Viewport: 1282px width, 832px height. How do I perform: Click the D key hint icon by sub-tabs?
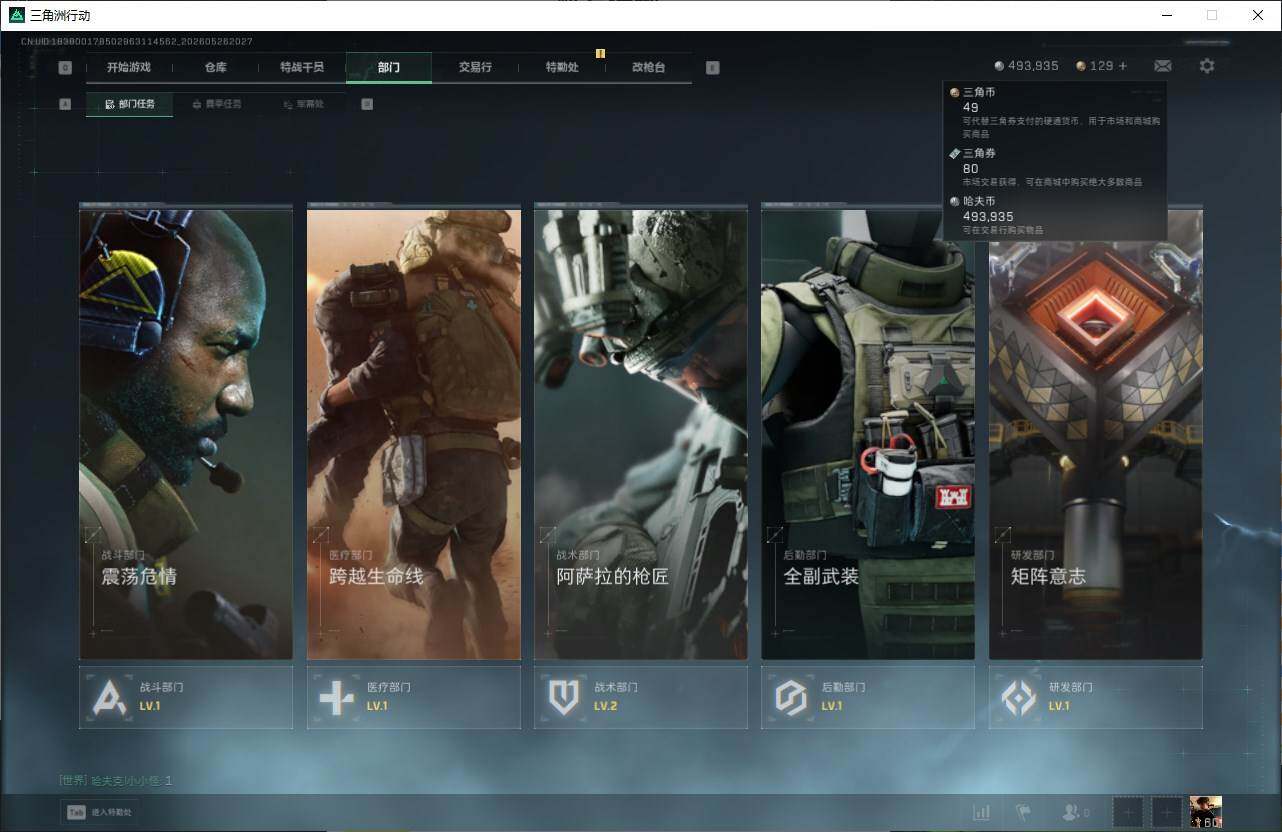tap(367, 104)
